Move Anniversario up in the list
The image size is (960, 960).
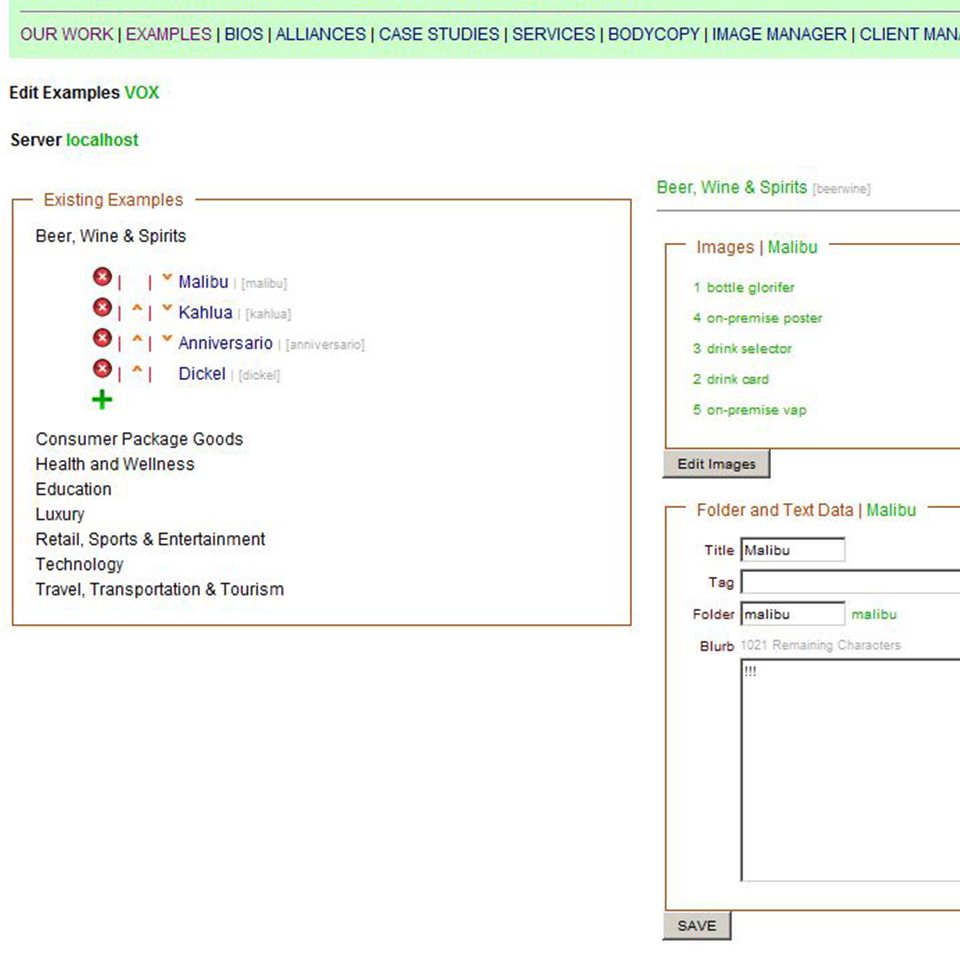coord(137,339)
